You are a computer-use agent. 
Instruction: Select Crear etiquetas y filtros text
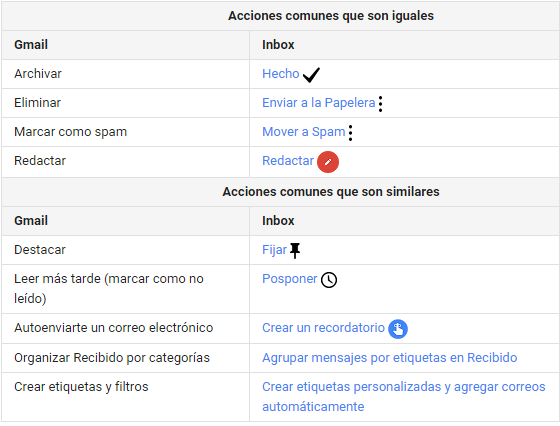pyautogui.click(x=81, y=387)
